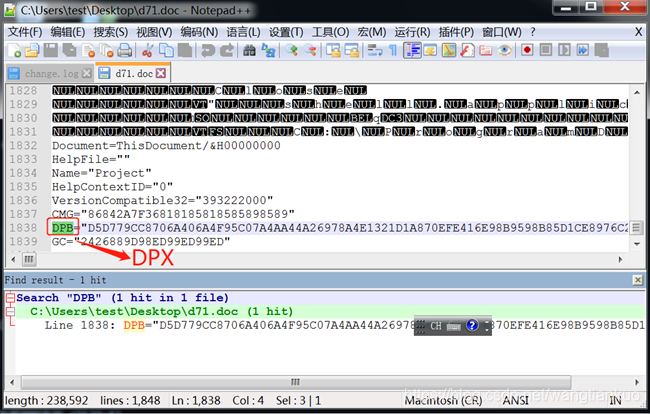Viewport: 650px width, 414px height.
Task: Create a new file with toolbar icon
Action: click(x=14, y=51)
